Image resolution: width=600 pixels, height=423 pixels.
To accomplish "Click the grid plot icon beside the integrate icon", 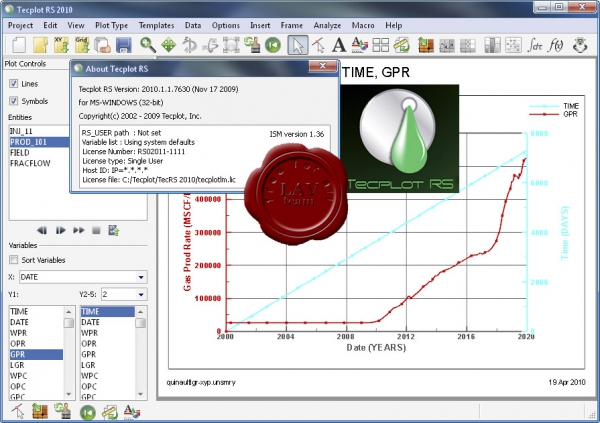I will pyautogui.click(x=513, y=45).
